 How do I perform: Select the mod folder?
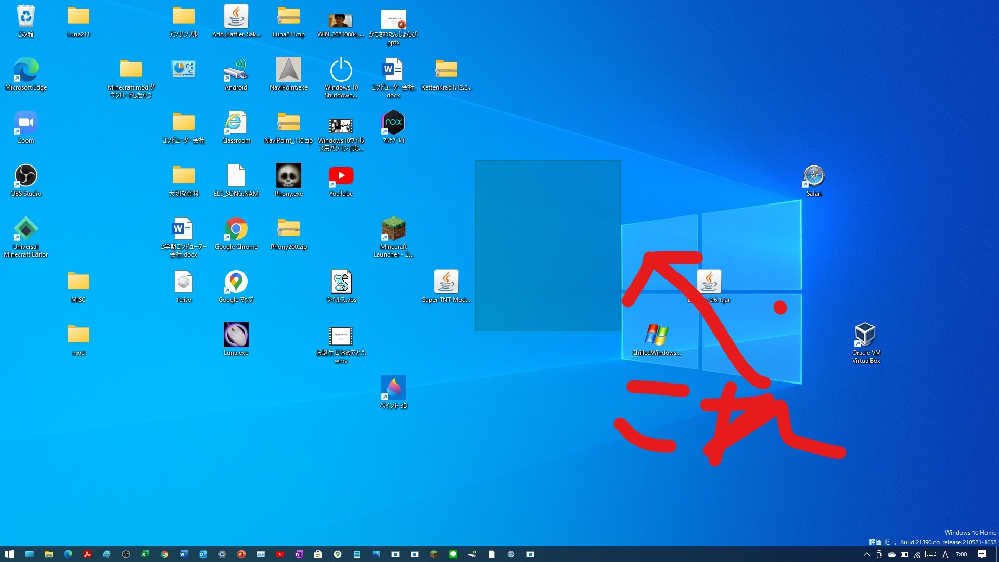(x=78, y=339)
